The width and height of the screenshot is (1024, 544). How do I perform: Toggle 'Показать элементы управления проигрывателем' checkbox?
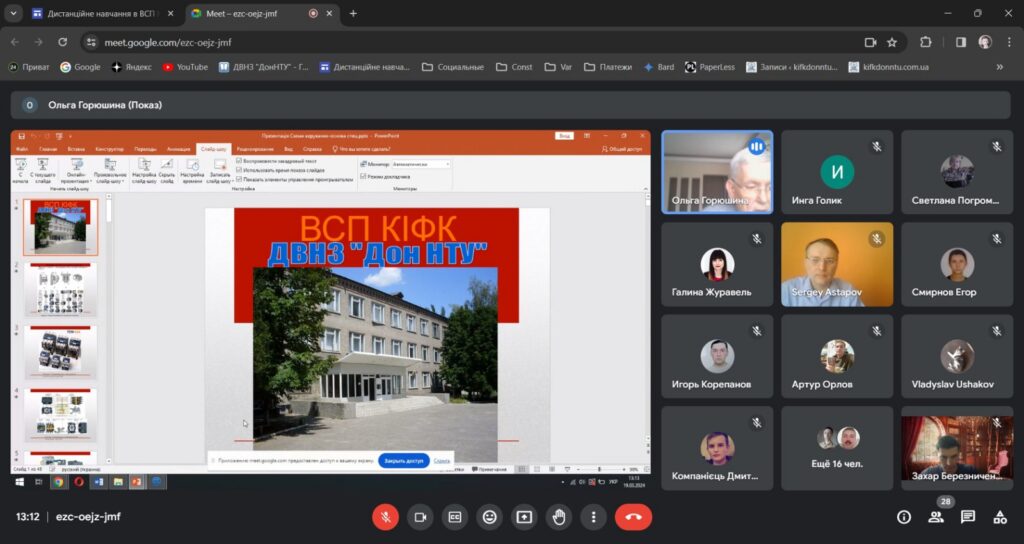pyautogui.click(x=239, y=179)
